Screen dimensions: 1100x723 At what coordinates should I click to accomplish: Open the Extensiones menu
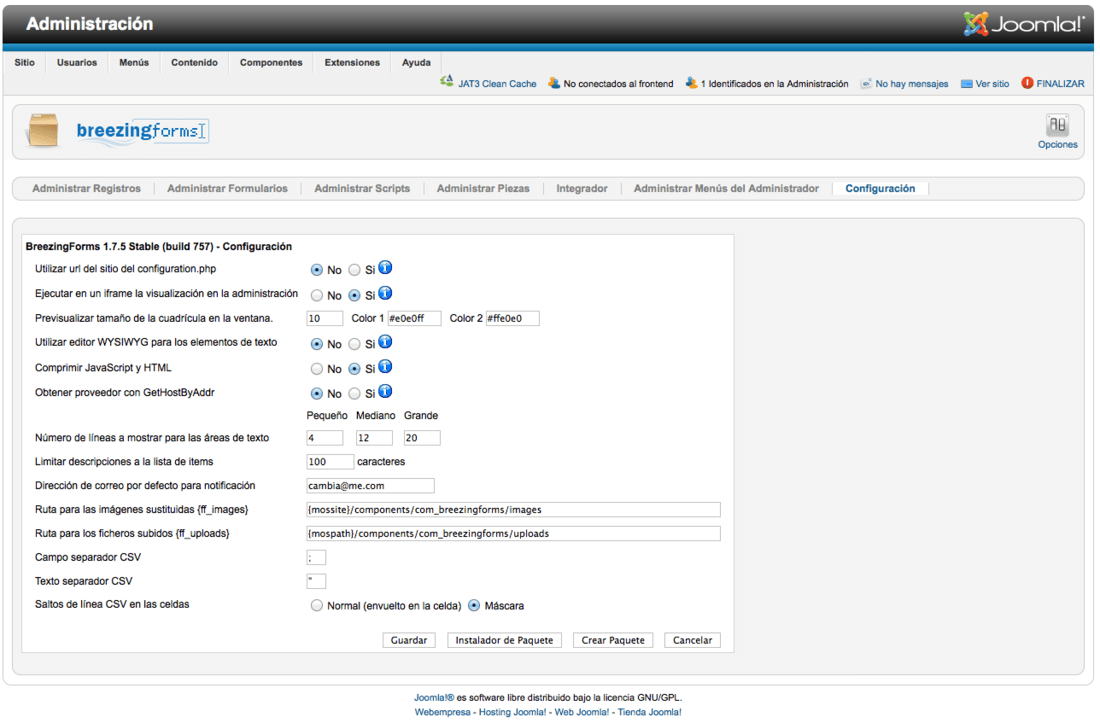coord(352,62)
